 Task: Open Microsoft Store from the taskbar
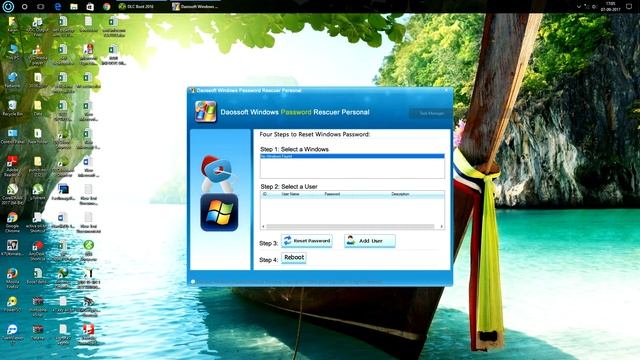click(90, 7)
